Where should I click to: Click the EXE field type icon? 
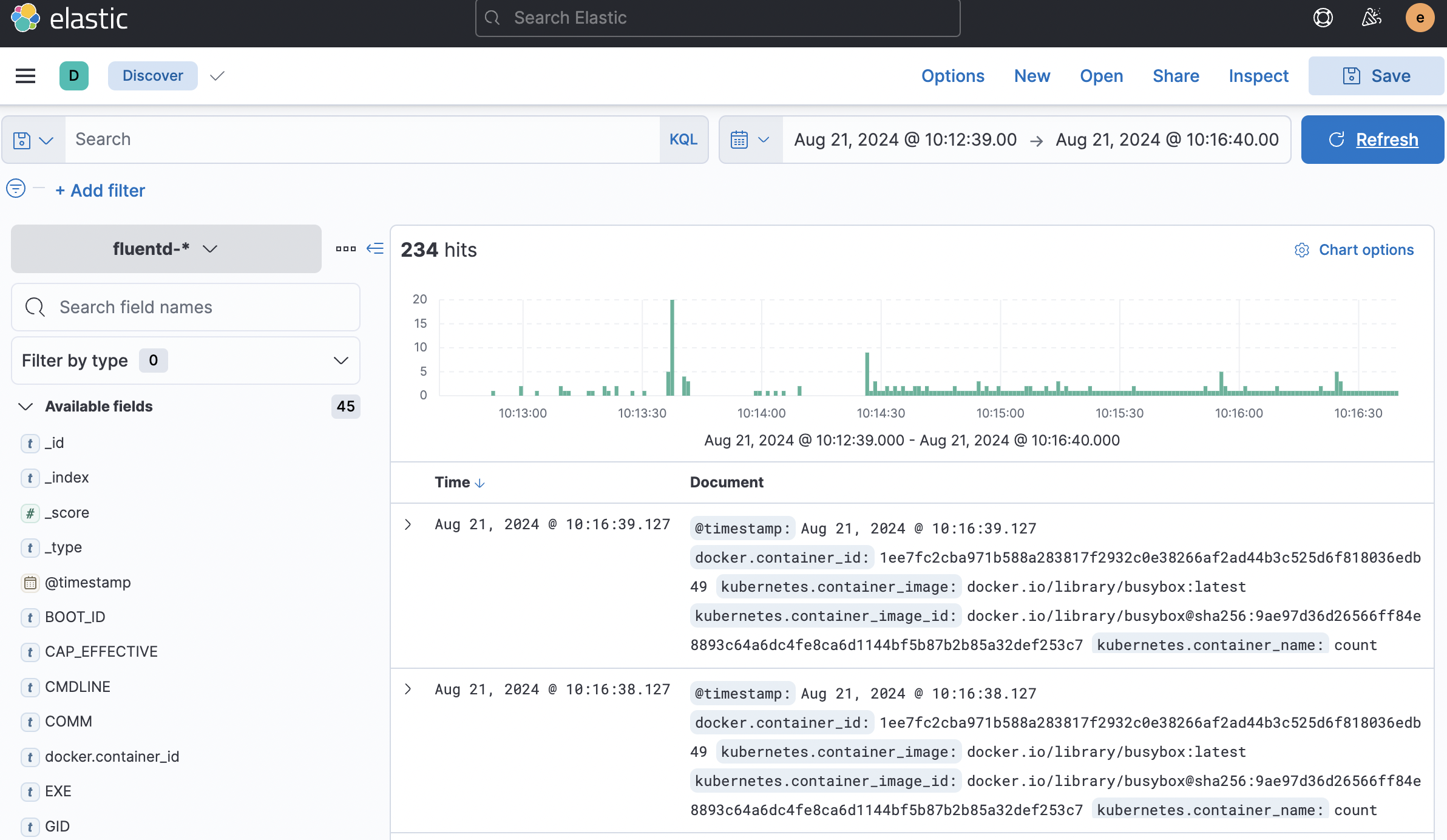(x=30, y=792)
